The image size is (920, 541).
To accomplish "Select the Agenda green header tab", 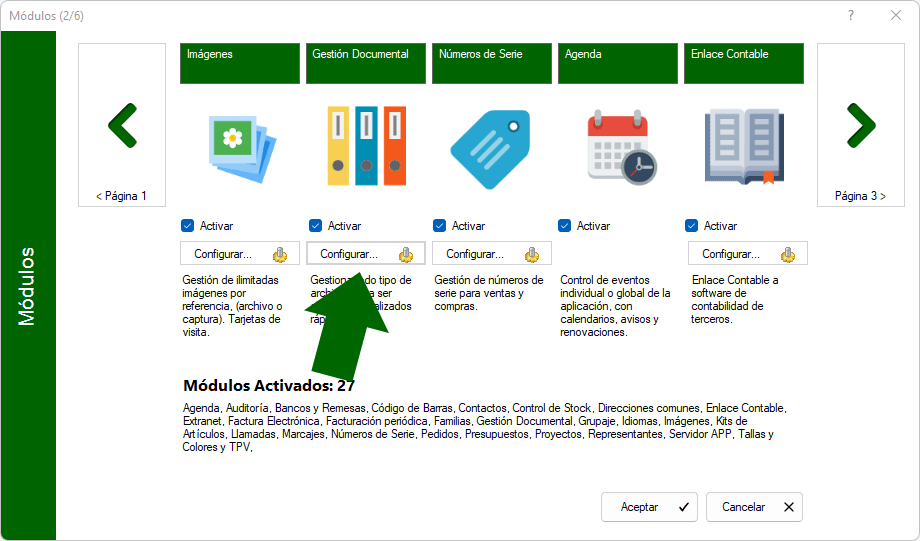I will 618,63.
